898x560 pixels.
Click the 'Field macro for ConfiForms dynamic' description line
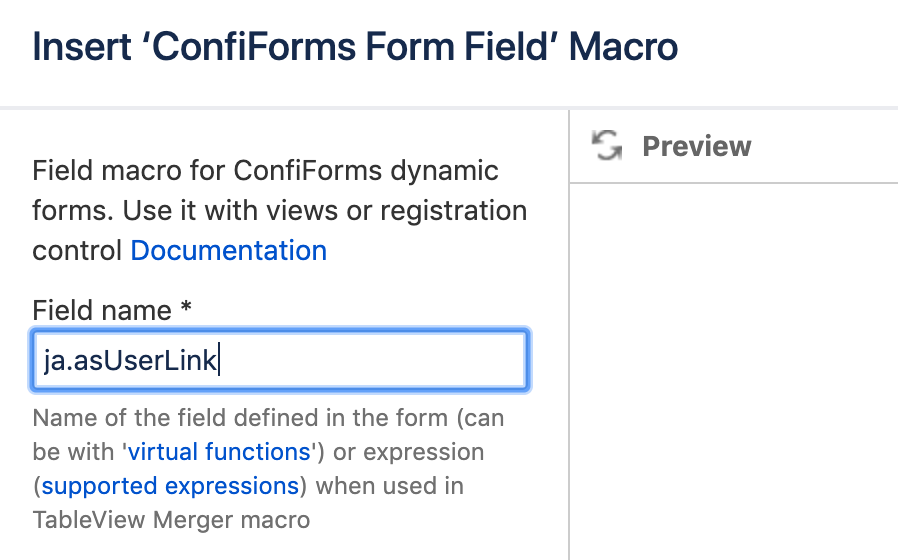point(265,170)
